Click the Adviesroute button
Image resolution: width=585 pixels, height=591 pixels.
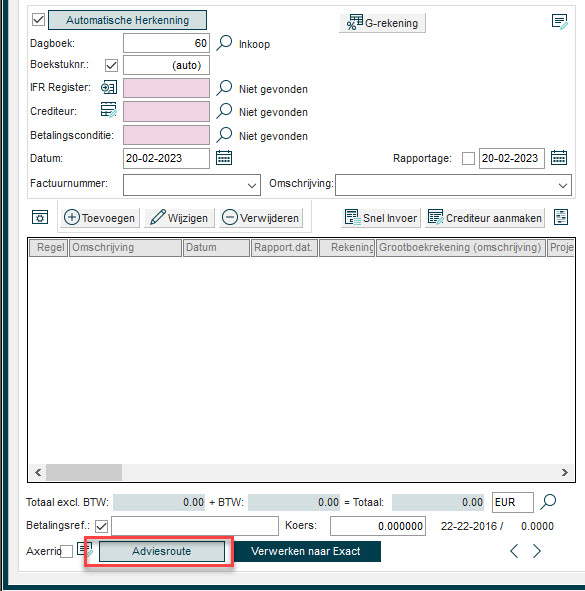tap(162, 551)
